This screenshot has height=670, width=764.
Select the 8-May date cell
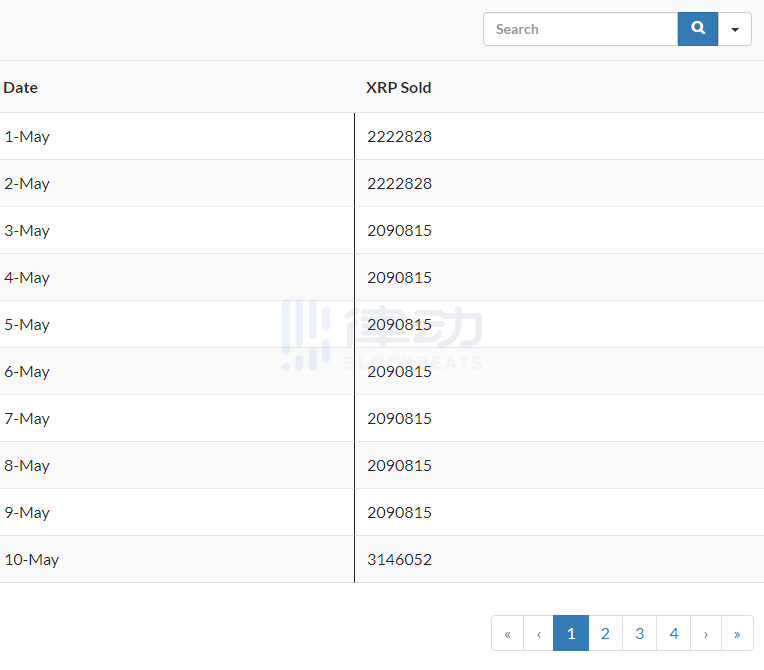(177, 466)
